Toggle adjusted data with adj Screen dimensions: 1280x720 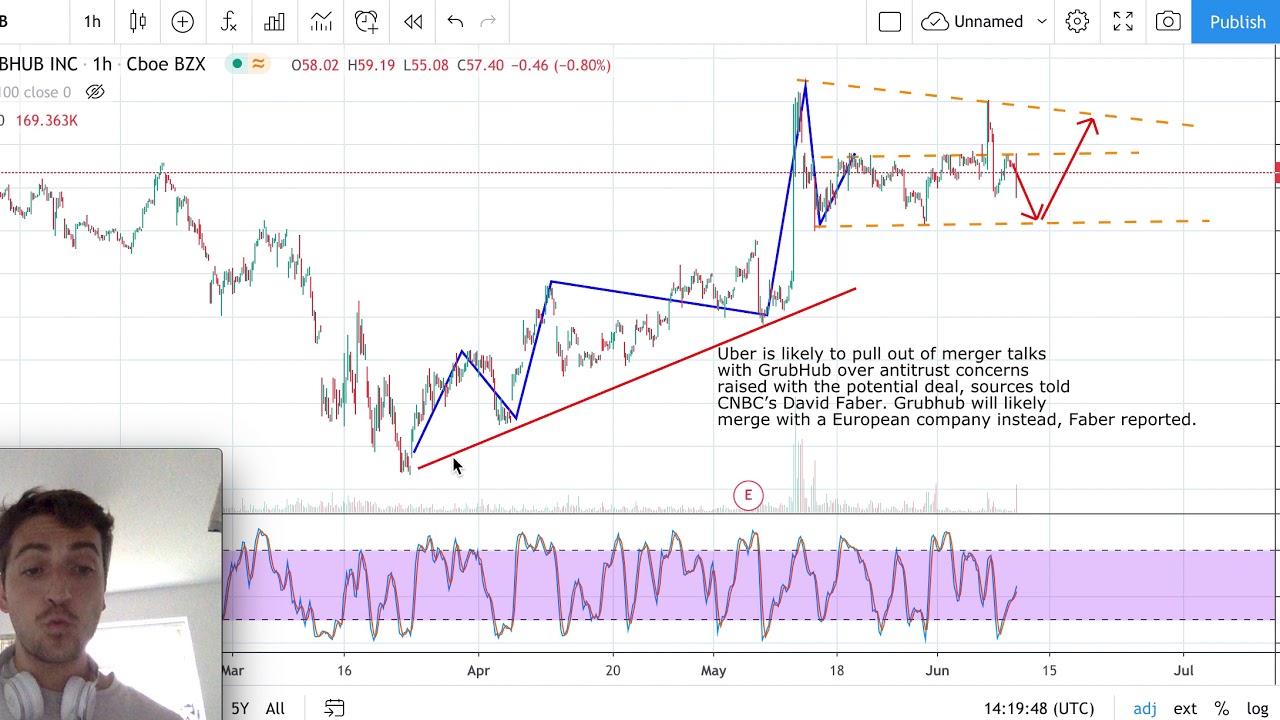1145,708
